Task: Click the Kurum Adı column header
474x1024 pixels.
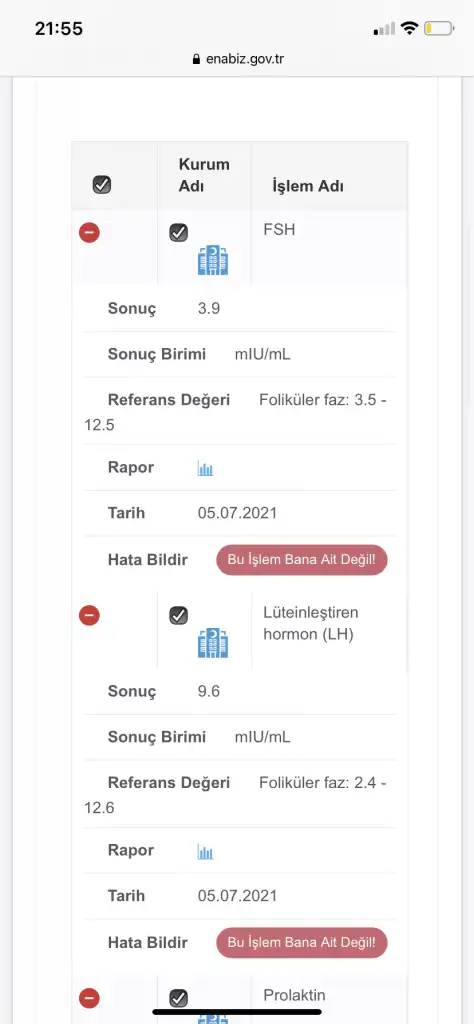Action: coord(204,175)
